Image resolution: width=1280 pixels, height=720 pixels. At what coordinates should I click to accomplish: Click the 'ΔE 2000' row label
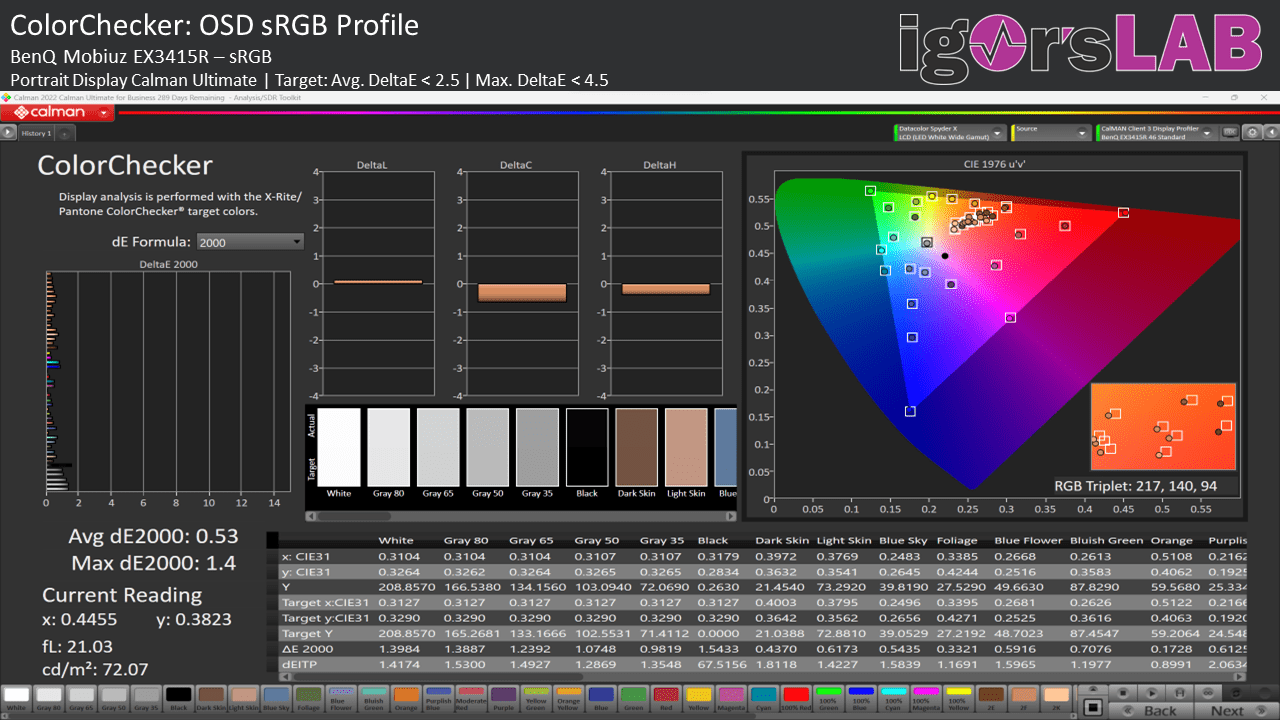click(306, 650)
